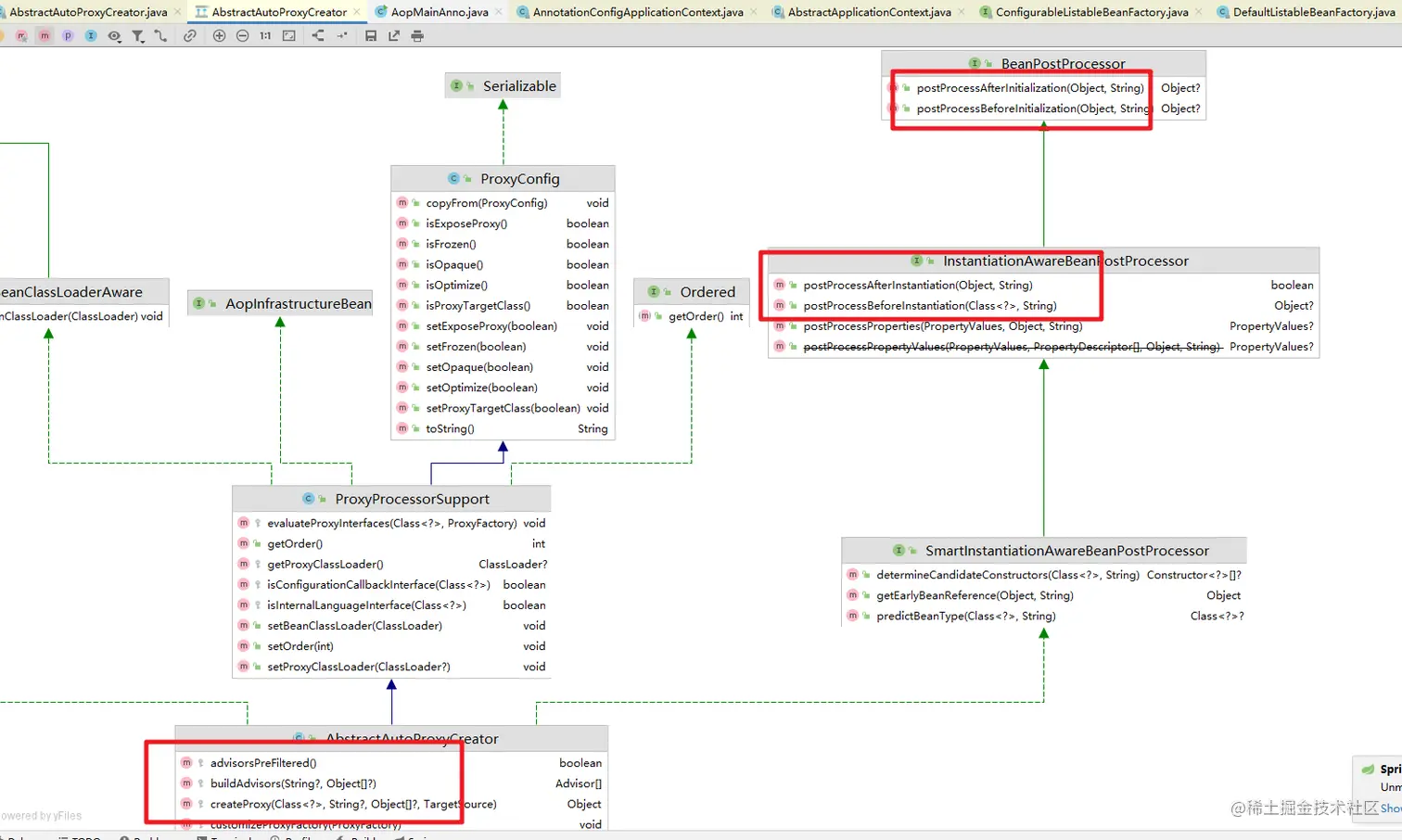Fit diagram content to window
The height and width of the screenshot is (840, 1402).
(289, 36)
